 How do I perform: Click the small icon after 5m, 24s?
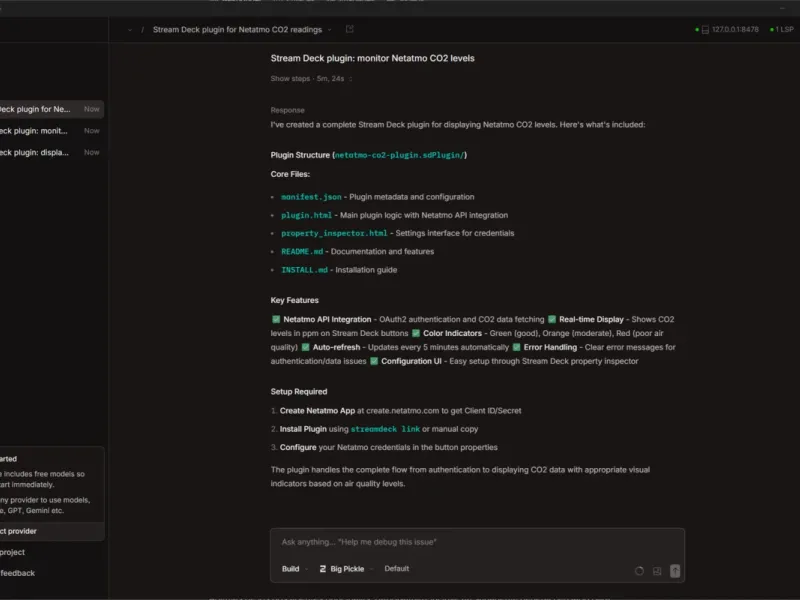[x=351, y=79]
